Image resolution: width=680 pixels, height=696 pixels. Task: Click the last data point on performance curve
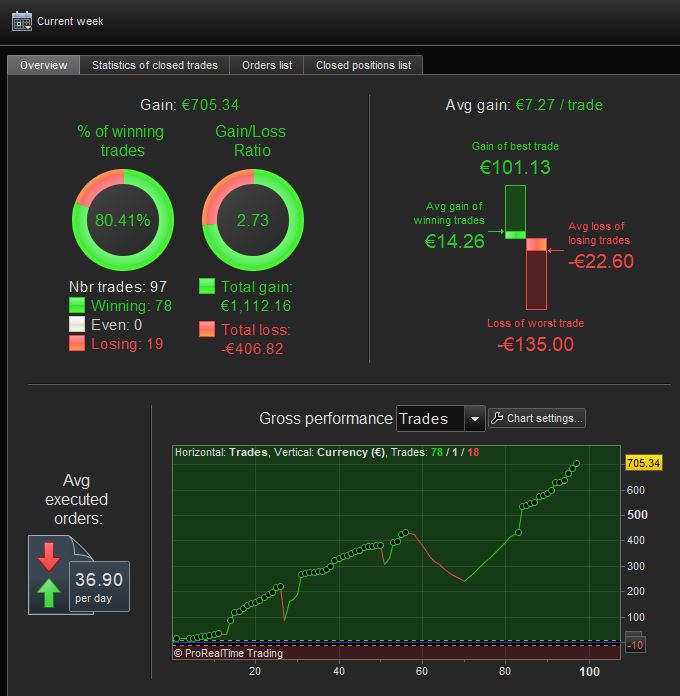[x=577, y=463]
